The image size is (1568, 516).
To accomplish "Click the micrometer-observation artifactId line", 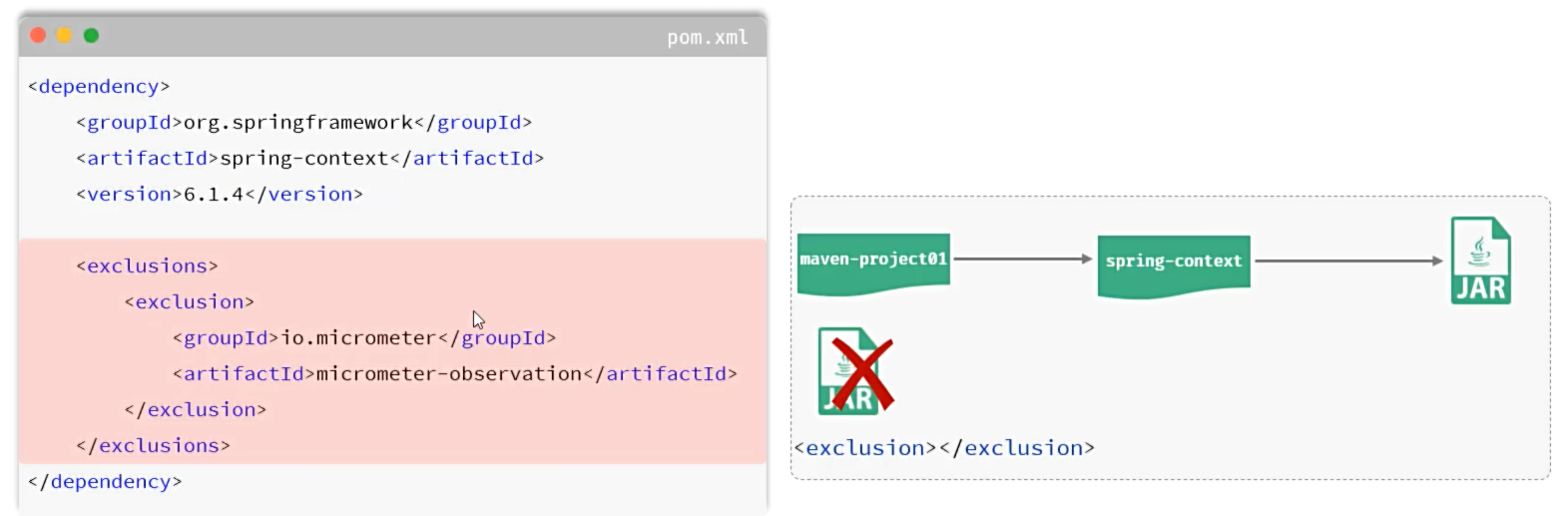I will tap(454, 374).
